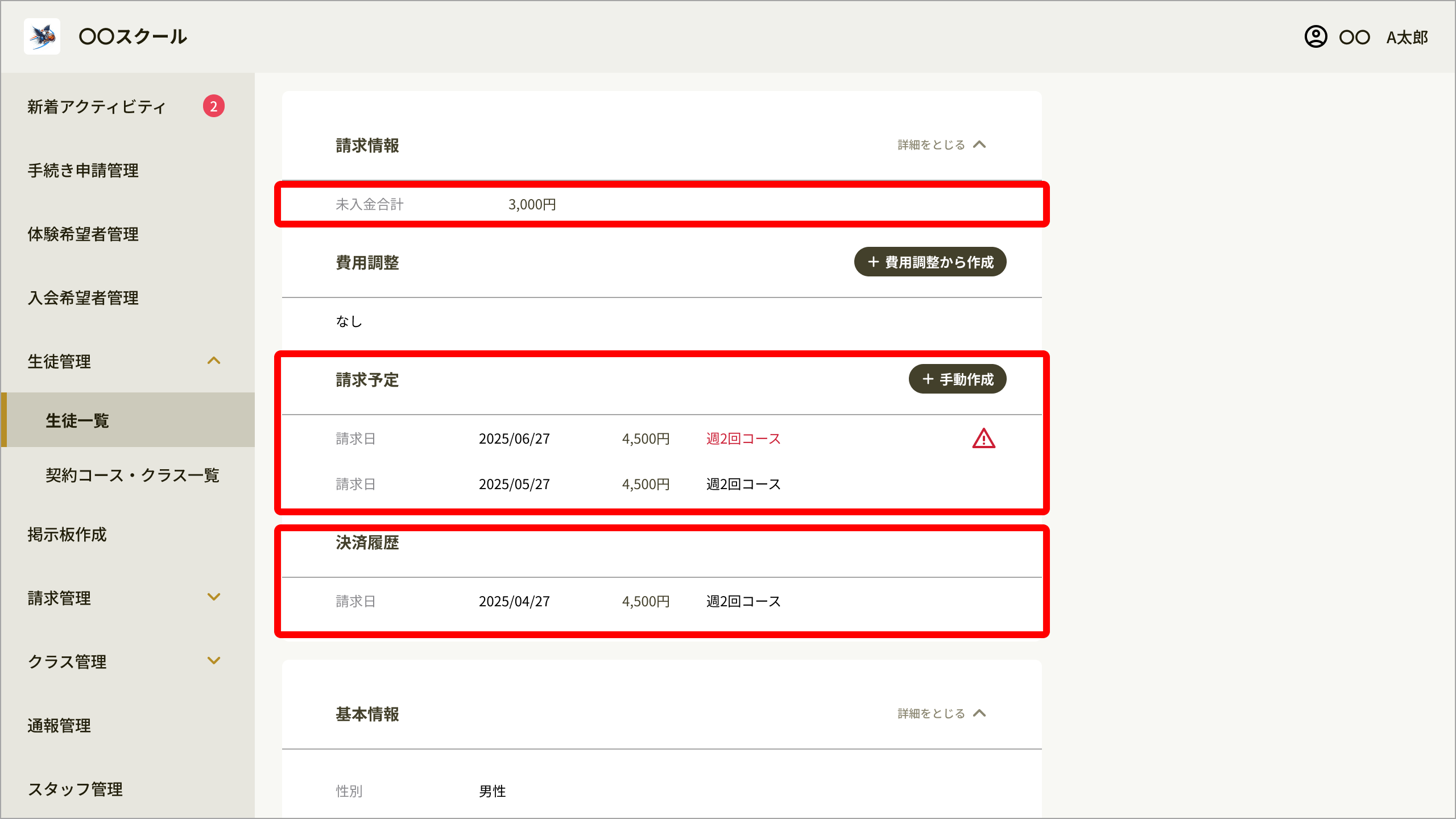Click the school logo icon

click(42, 36)
